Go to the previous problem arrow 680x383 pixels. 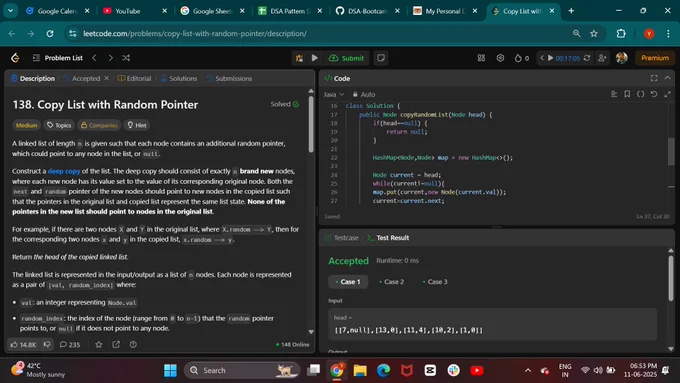pos(94,58)
